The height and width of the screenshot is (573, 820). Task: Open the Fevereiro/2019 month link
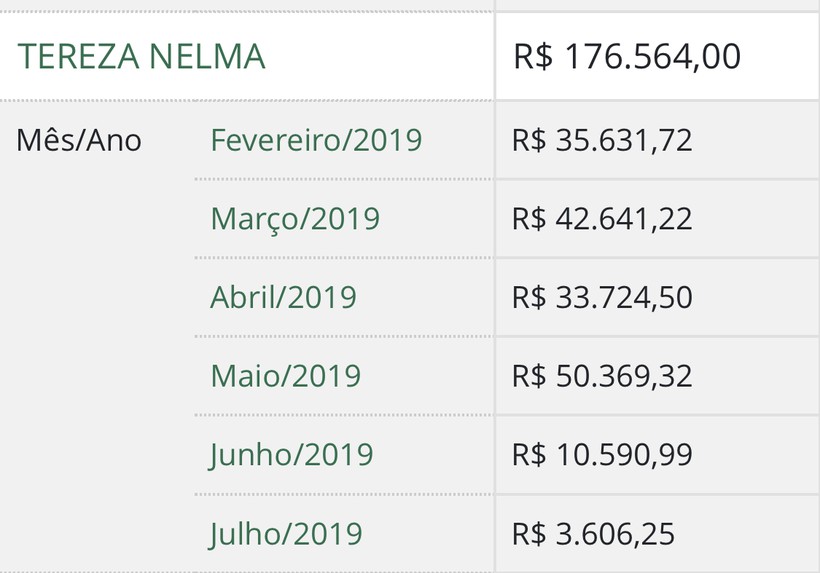coord(316,140)
